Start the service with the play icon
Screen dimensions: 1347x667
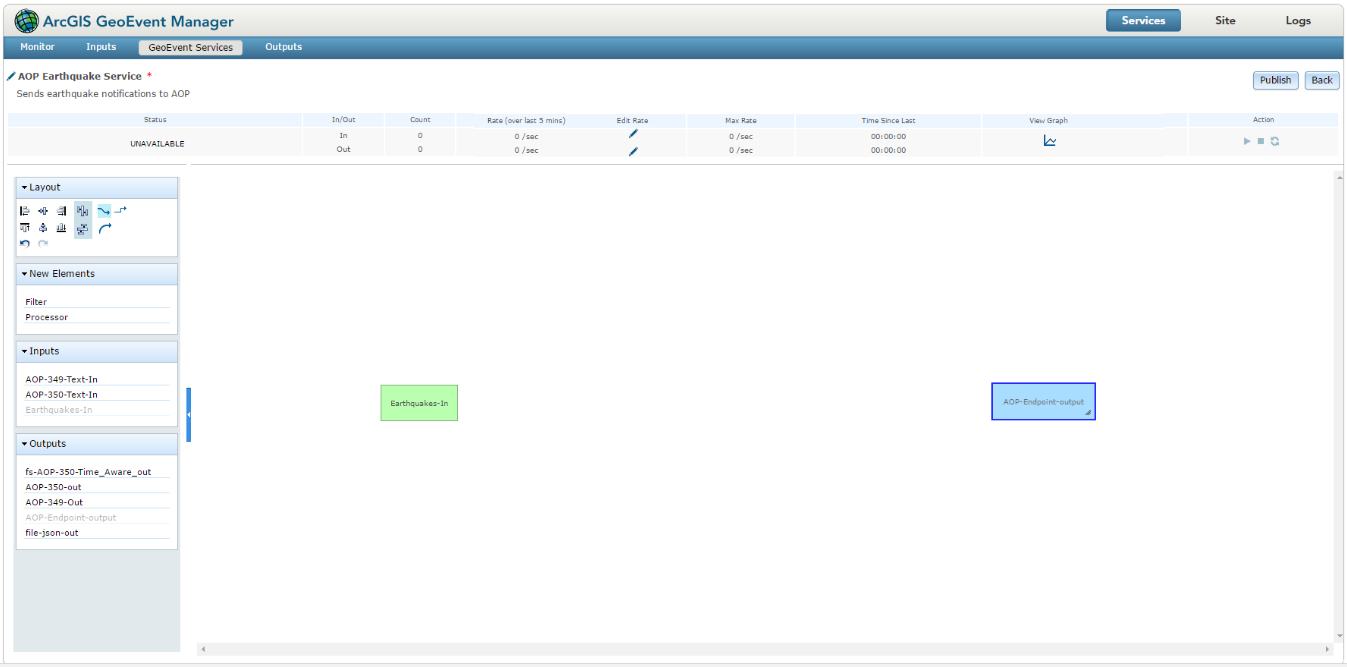1247,141
